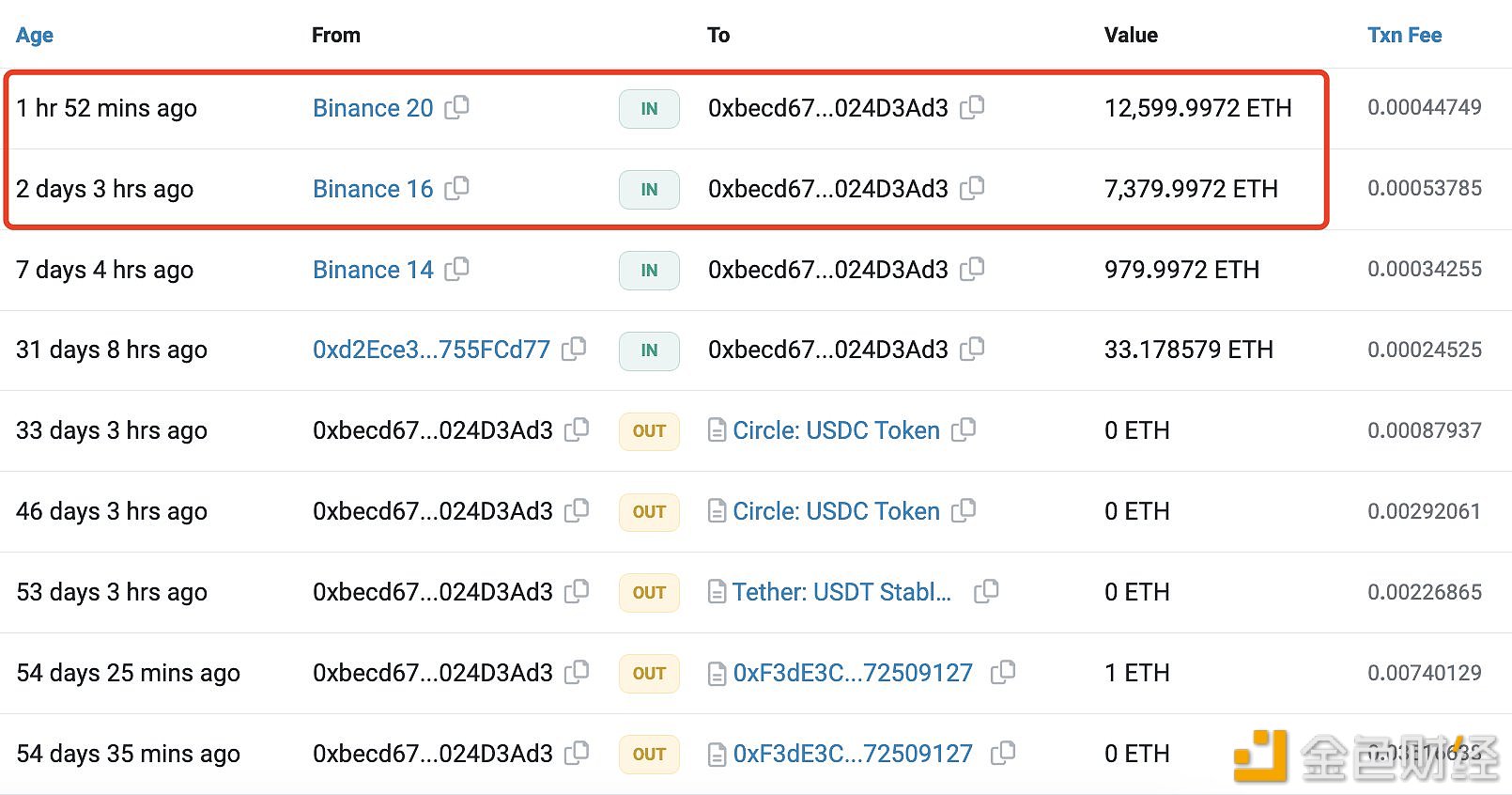Select the fee 0.00226865
This screenshot has height=795, width=1512.
[x=1425, y=592]
